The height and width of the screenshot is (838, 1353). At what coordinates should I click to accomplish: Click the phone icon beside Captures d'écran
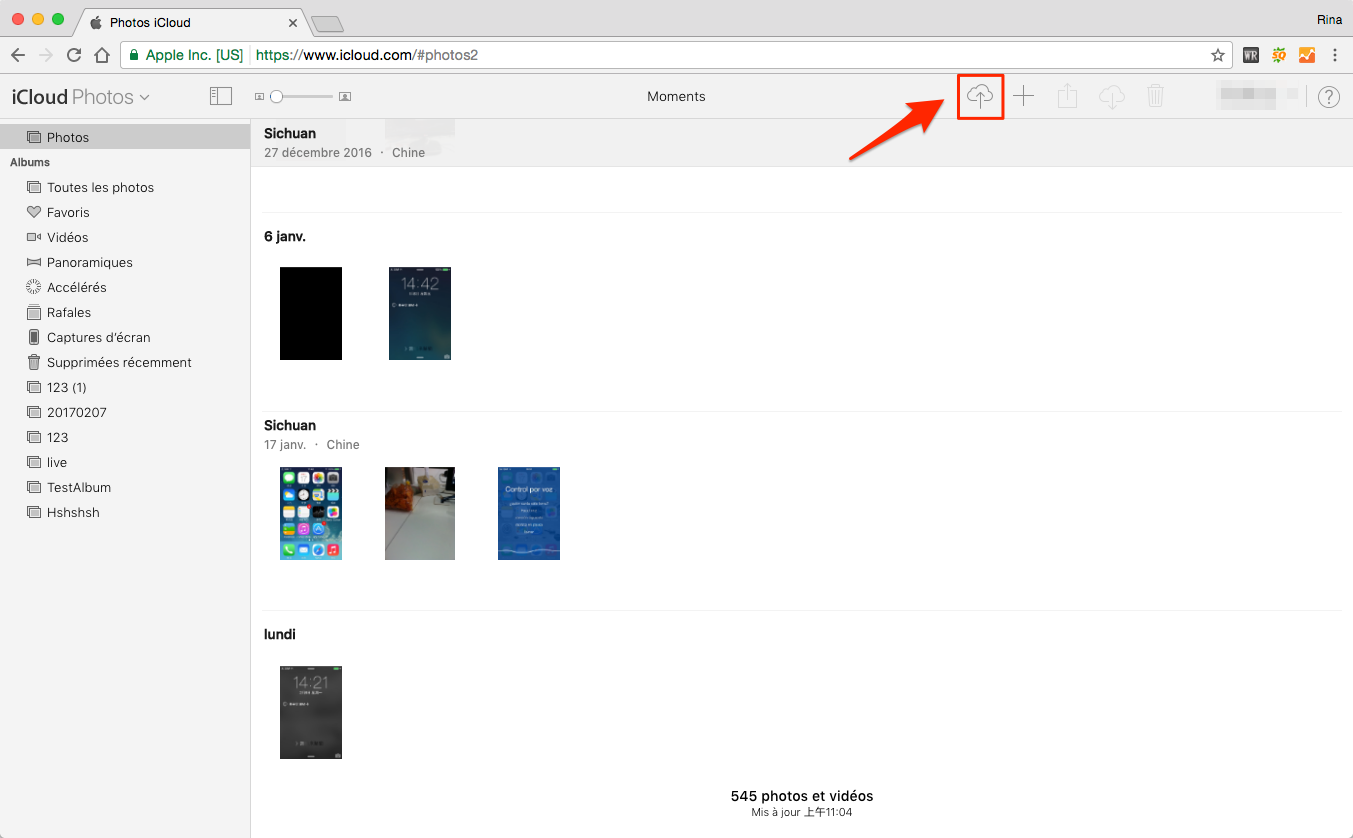(x=34, y=337)
